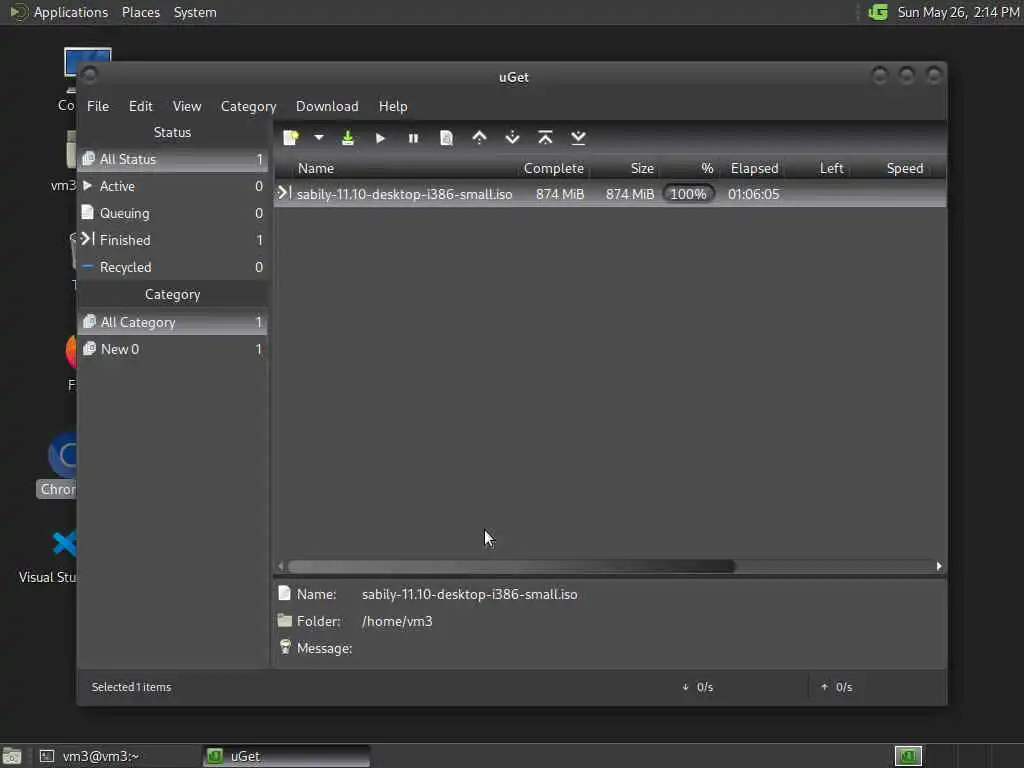This screenshot has height=768, width=1024.
Task: Open the Category menu
Action: [x=248, y=106]
